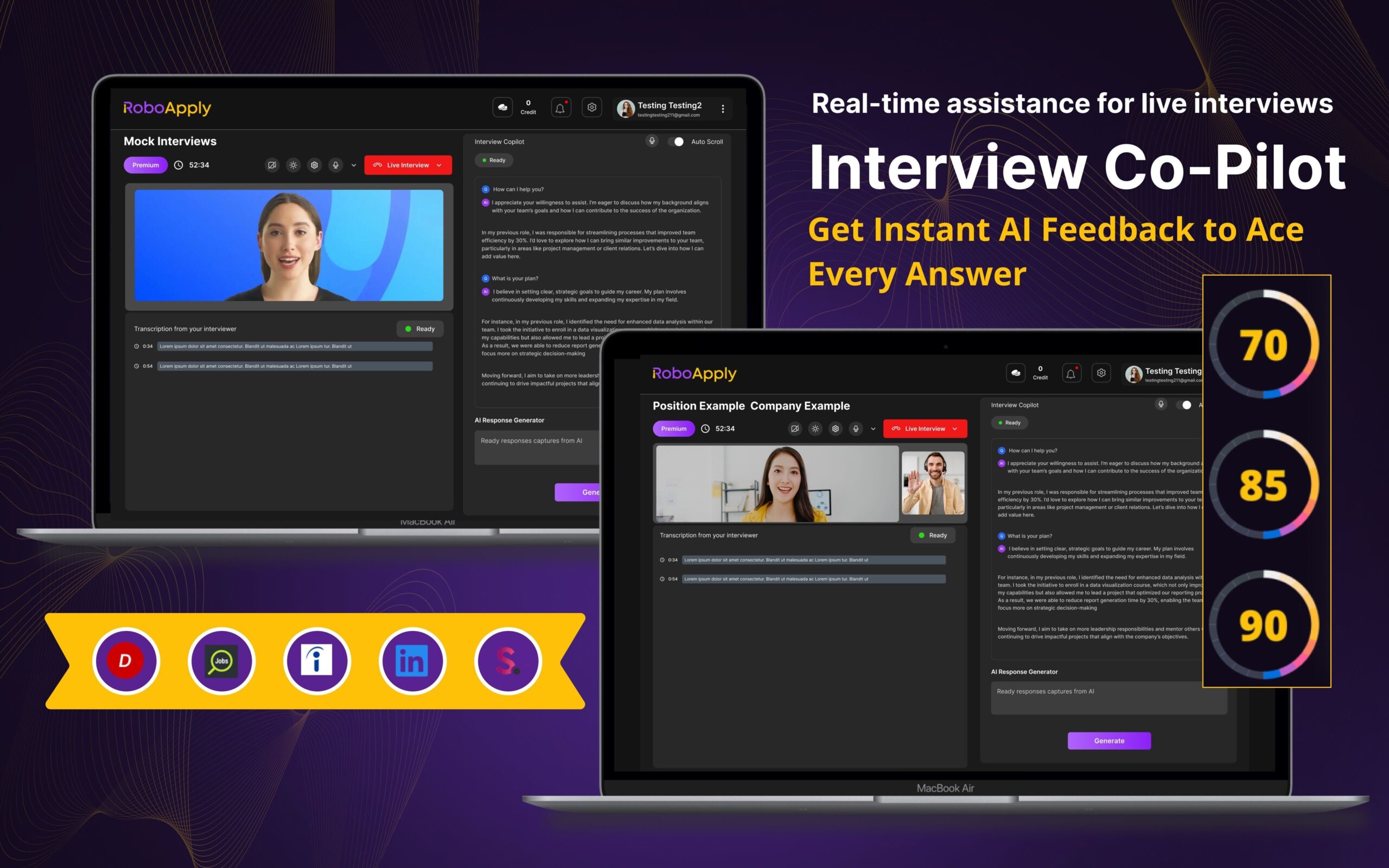1389x868 pixels.
Task: Open the LinkedIn icon in yellow banner
Action: (412, 661)
